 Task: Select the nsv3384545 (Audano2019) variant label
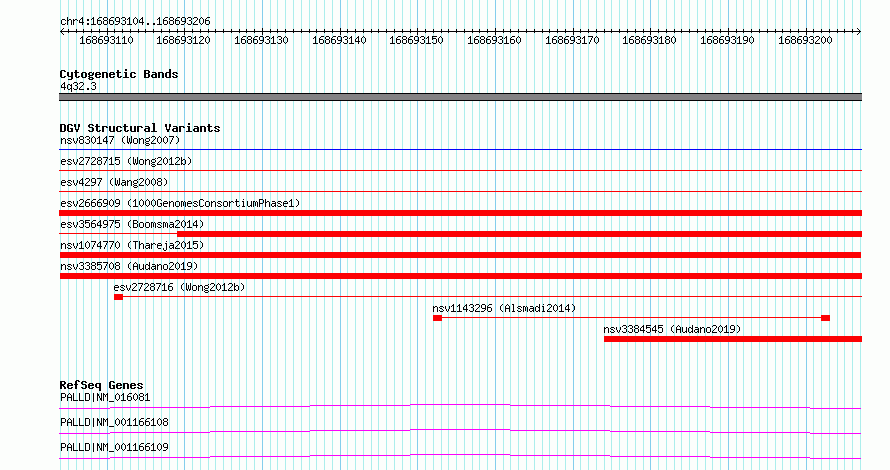(672, 329)
